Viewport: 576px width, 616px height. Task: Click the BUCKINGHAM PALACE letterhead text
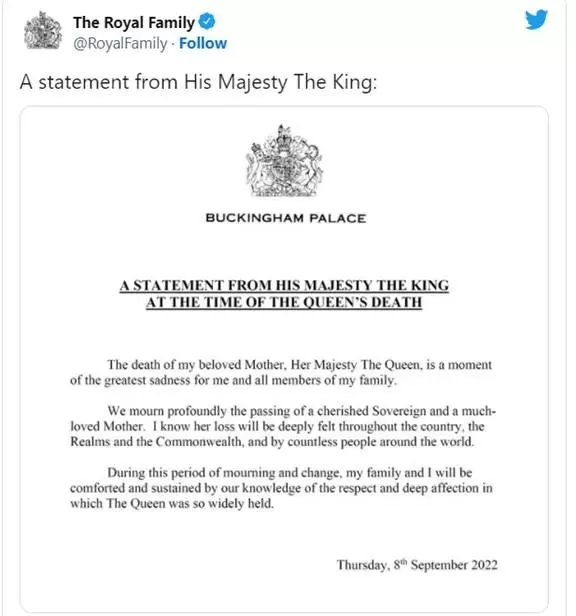[286, 218]
